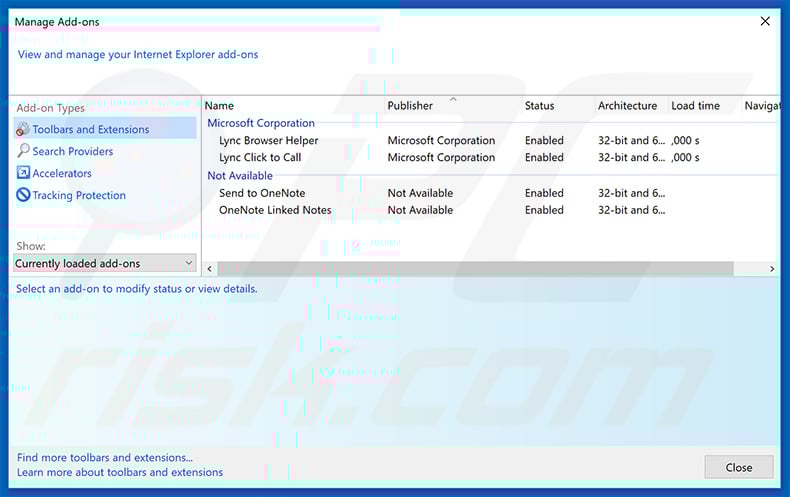This screenshot has width=790, height=497.
Task: Click the Close button
Action: (739, 467)
